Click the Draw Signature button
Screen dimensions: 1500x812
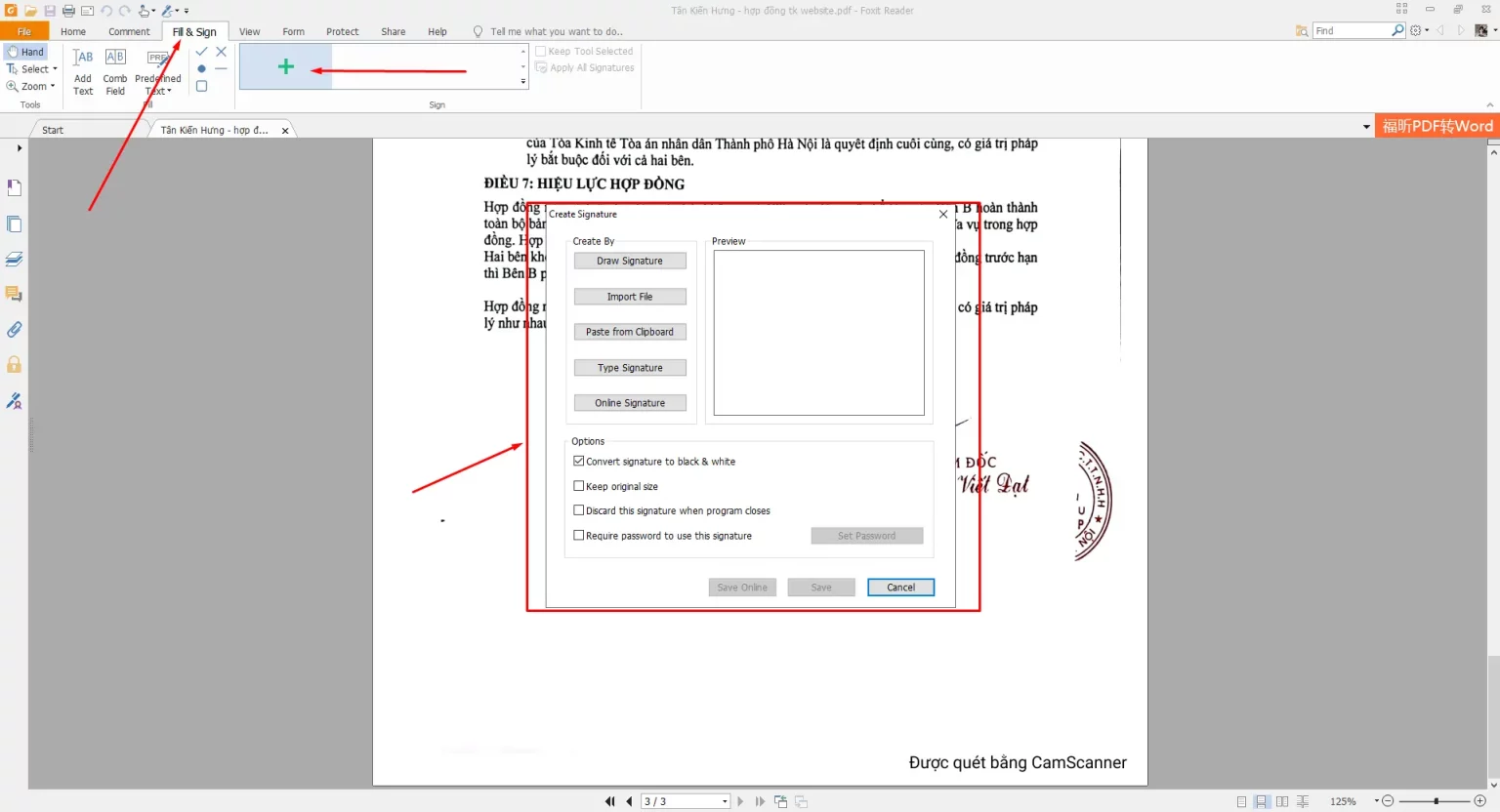[630, 261]
